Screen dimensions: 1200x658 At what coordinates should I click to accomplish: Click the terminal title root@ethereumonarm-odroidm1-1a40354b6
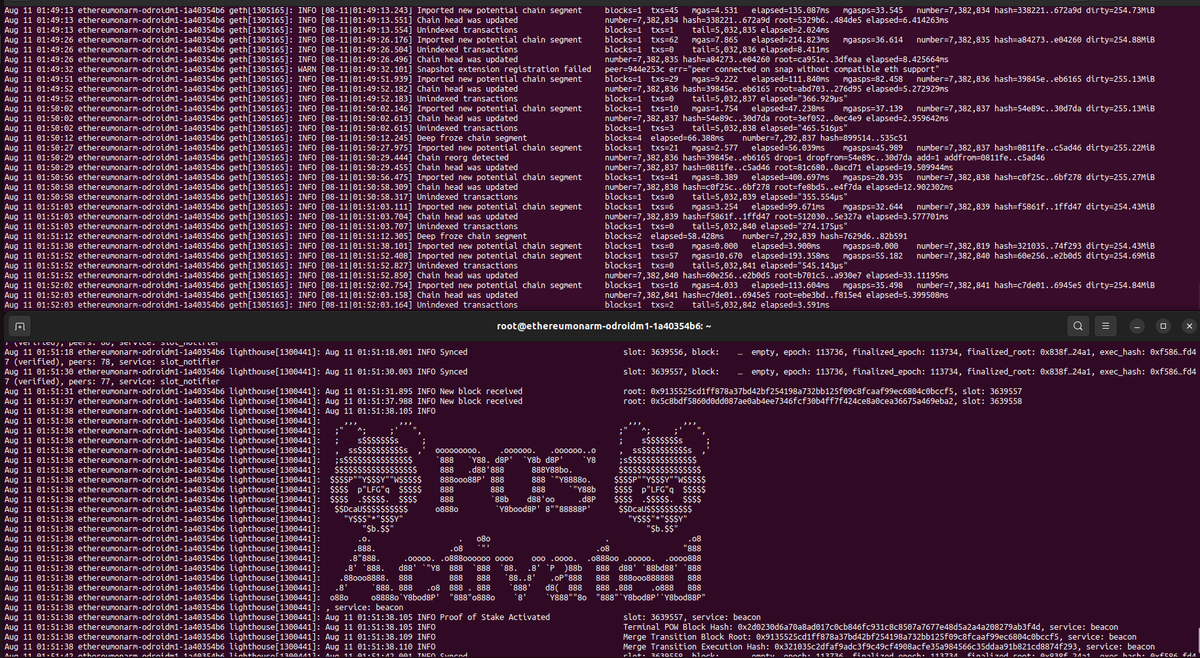[603, 326]
